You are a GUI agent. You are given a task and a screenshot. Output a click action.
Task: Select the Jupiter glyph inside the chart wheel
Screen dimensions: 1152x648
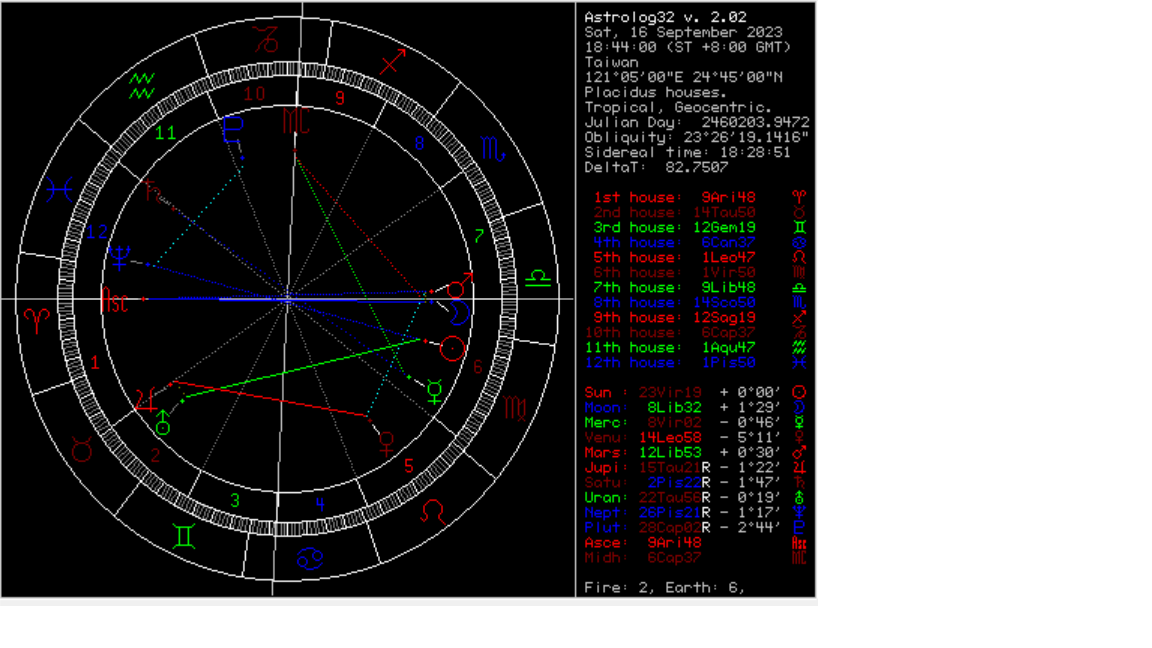[146, 402]
